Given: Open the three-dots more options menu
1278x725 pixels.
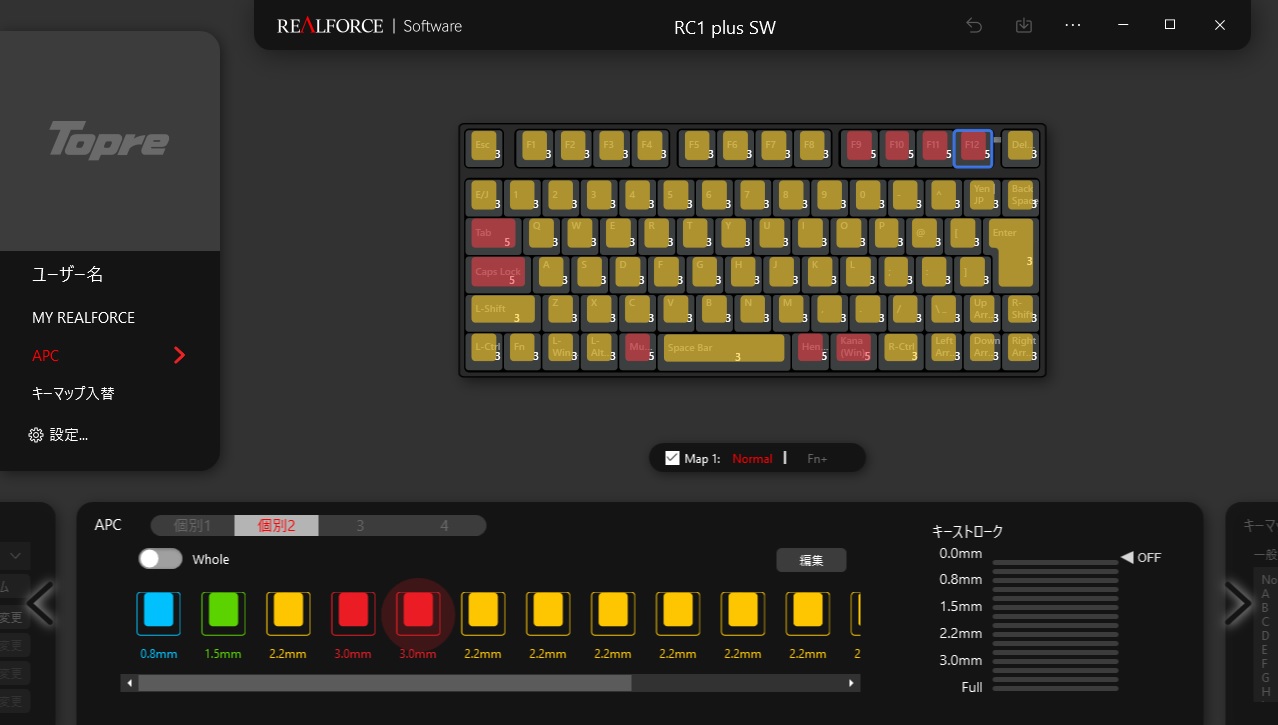Looking at the screenshot, I should click(1073, 26).
